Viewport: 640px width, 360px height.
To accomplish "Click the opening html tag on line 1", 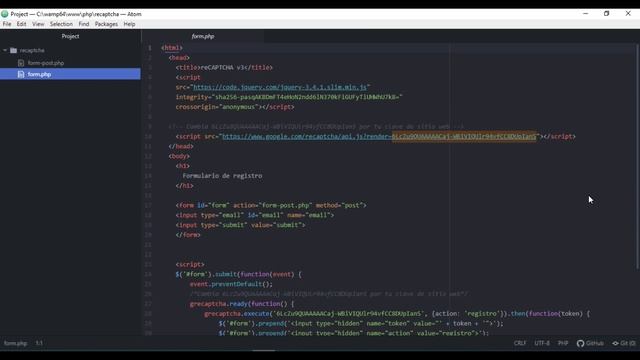I will (172, 48).
